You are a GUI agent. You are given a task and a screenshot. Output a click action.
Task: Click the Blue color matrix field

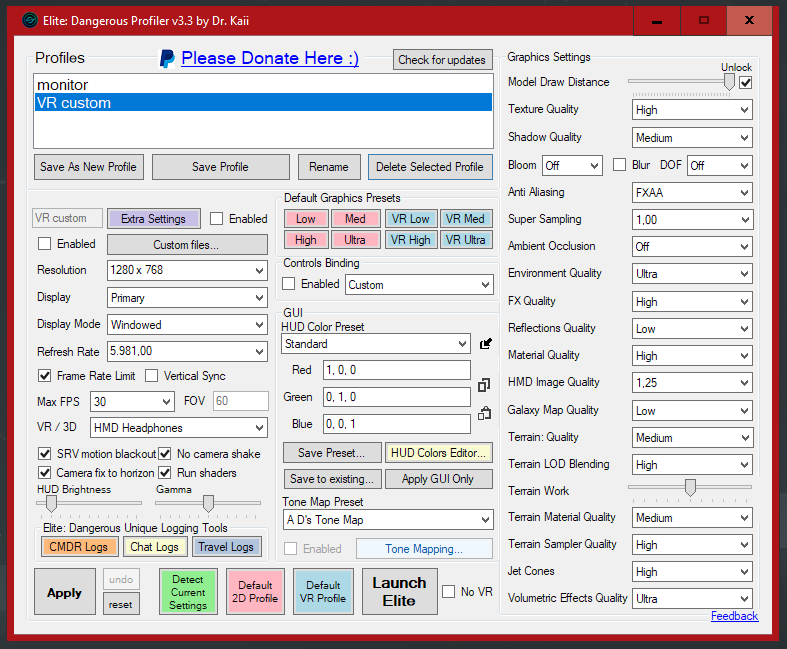coord(397,424)
